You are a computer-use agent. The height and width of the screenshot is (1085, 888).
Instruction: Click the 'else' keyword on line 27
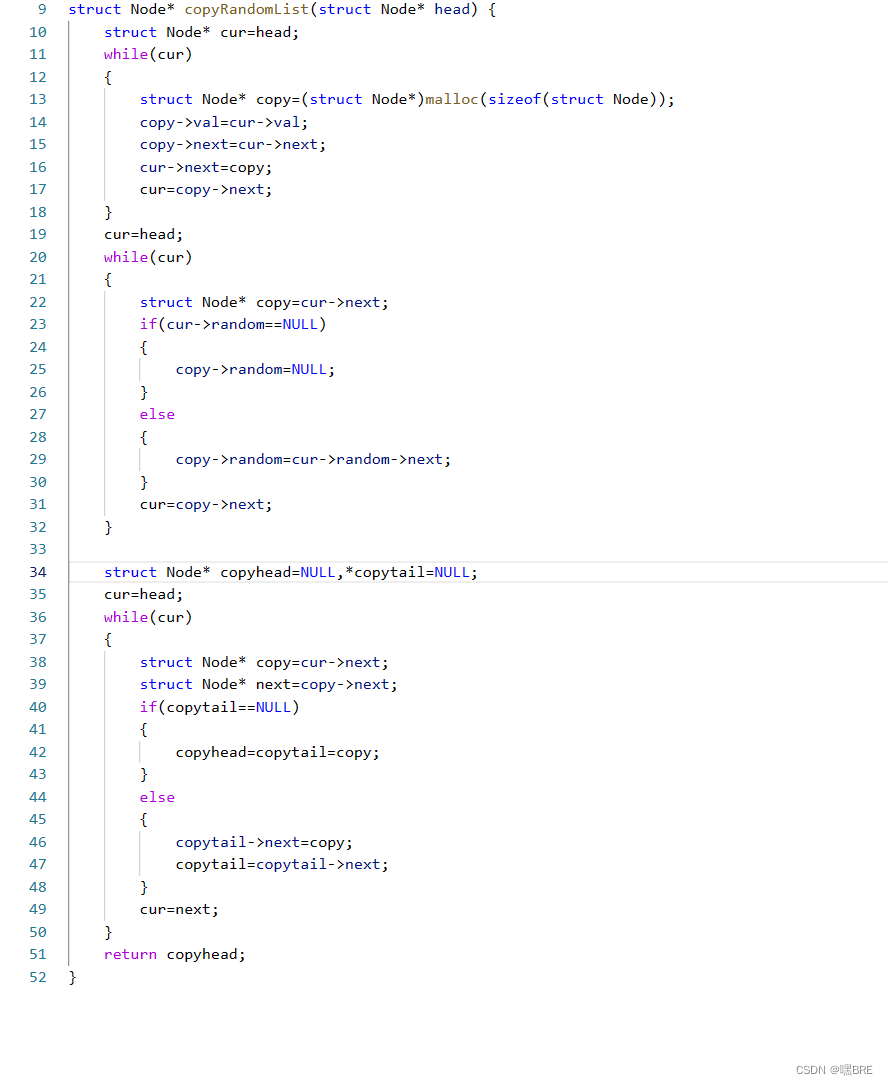point(157,414)
